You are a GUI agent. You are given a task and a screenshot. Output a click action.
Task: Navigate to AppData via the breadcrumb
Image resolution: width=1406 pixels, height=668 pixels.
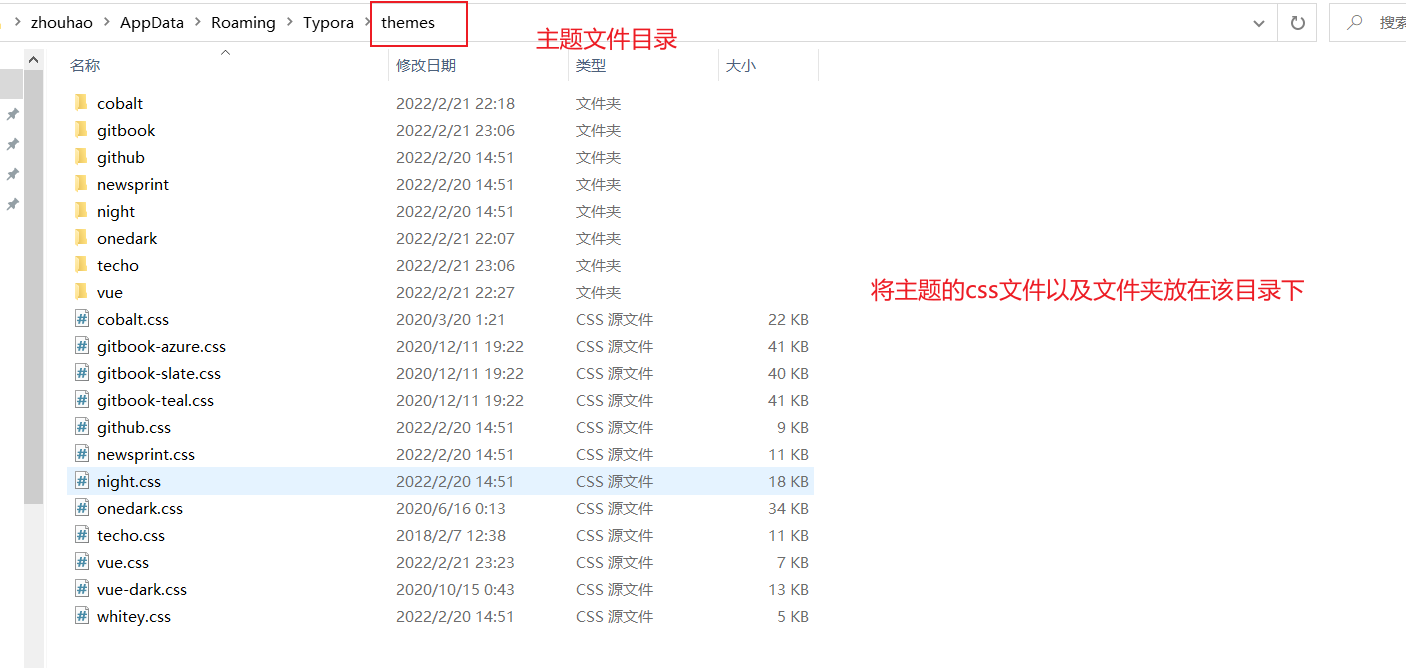pyautogui.click(x=151, y=21)
